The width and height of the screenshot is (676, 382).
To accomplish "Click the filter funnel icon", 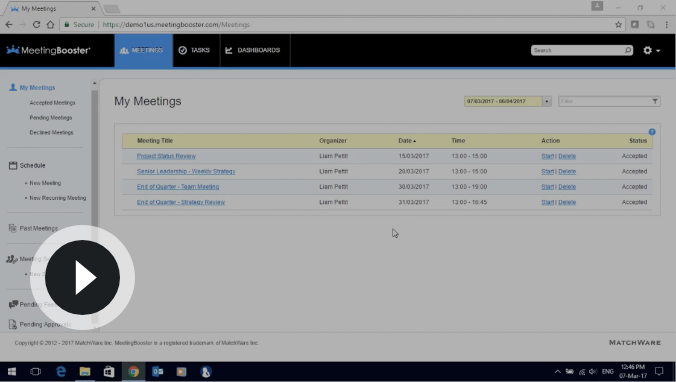I will pos(655,101).
